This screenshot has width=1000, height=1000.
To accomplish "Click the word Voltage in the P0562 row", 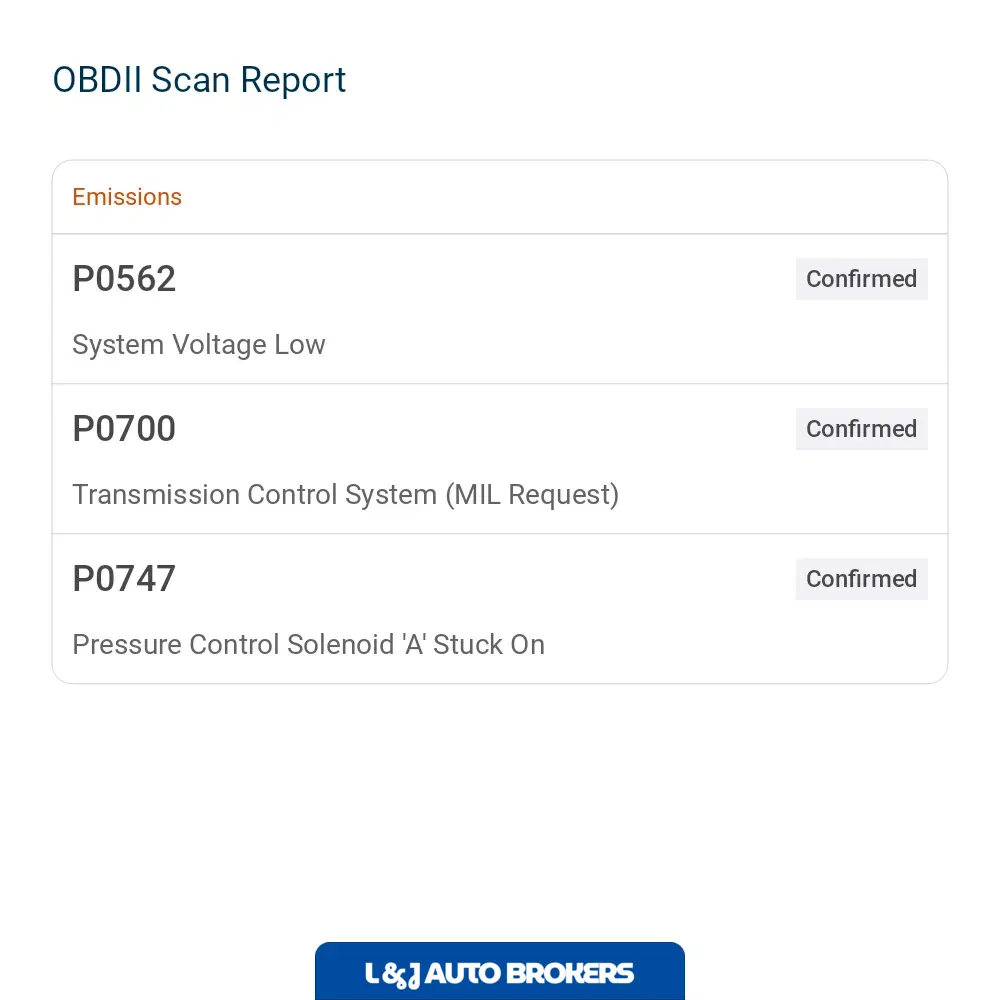I will pos(219,345).
